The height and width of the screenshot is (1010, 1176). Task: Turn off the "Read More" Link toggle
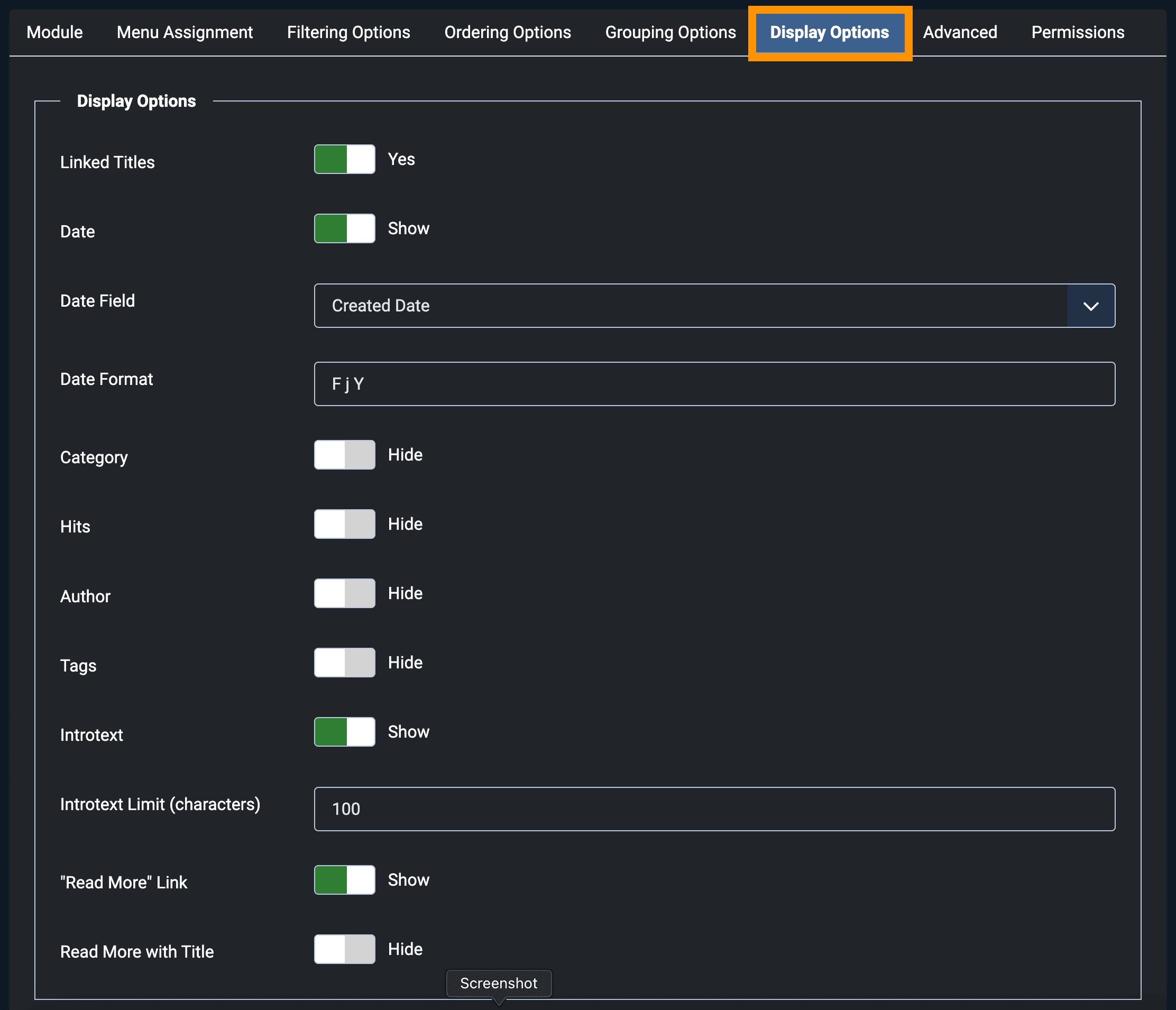click(x=345, y=880)
